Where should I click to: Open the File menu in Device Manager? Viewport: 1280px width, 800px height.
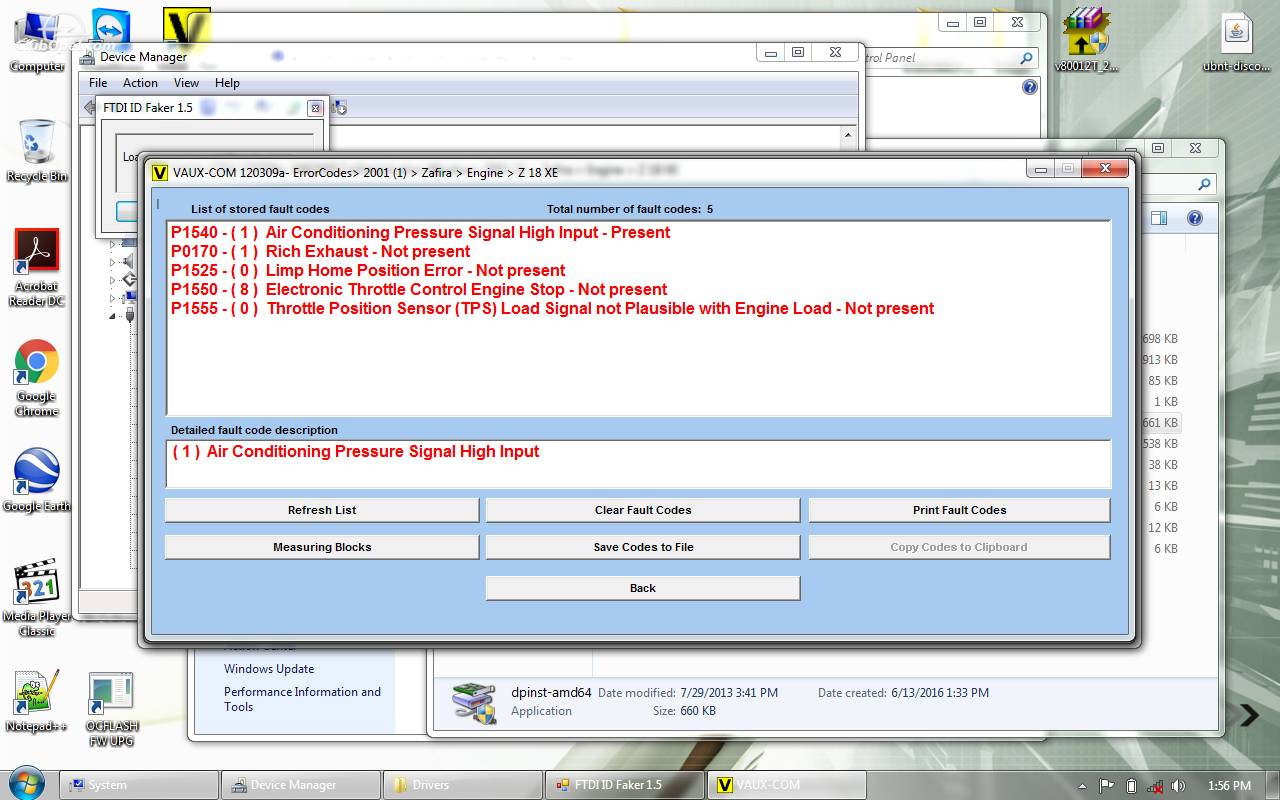(98, 83)
